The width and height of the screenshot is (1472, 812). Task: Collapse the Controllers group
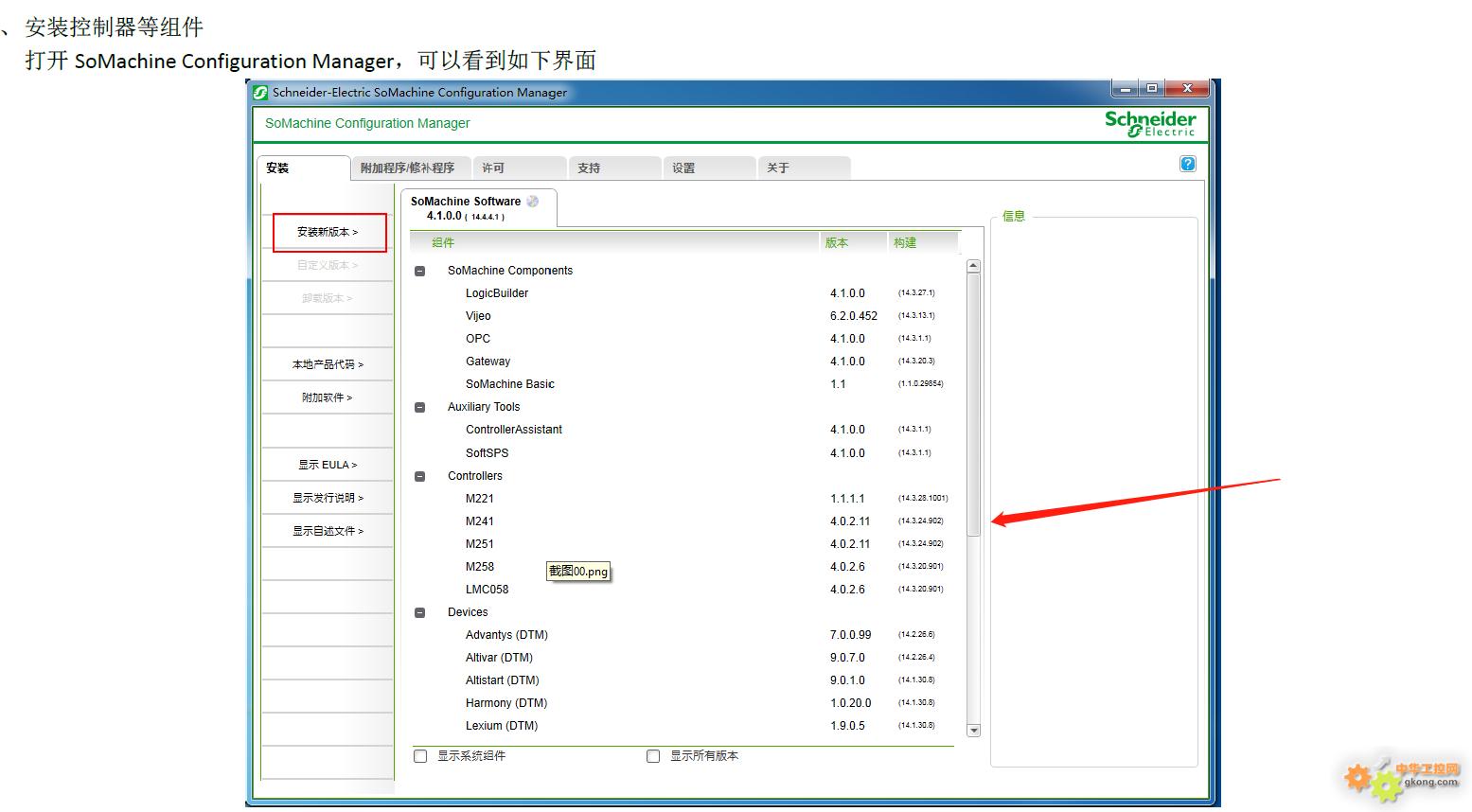pyautogui.click(x=420, y=476)
